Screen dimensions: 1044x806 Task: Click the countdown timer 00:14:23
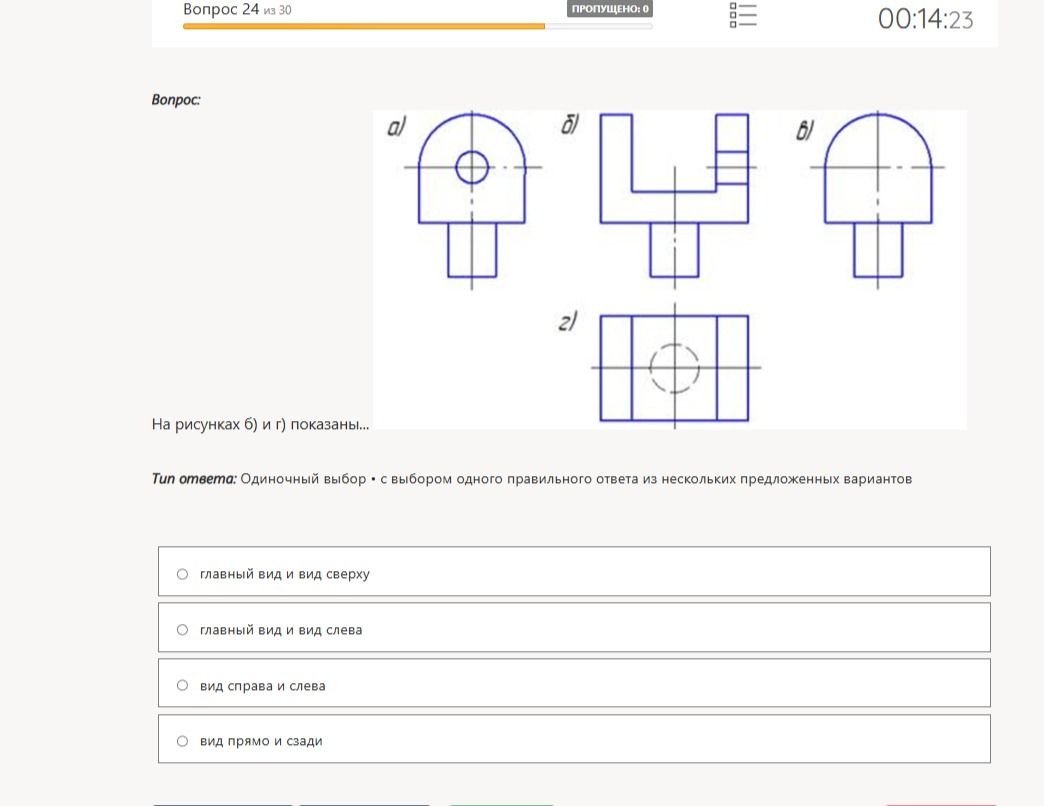click(925, 19)
